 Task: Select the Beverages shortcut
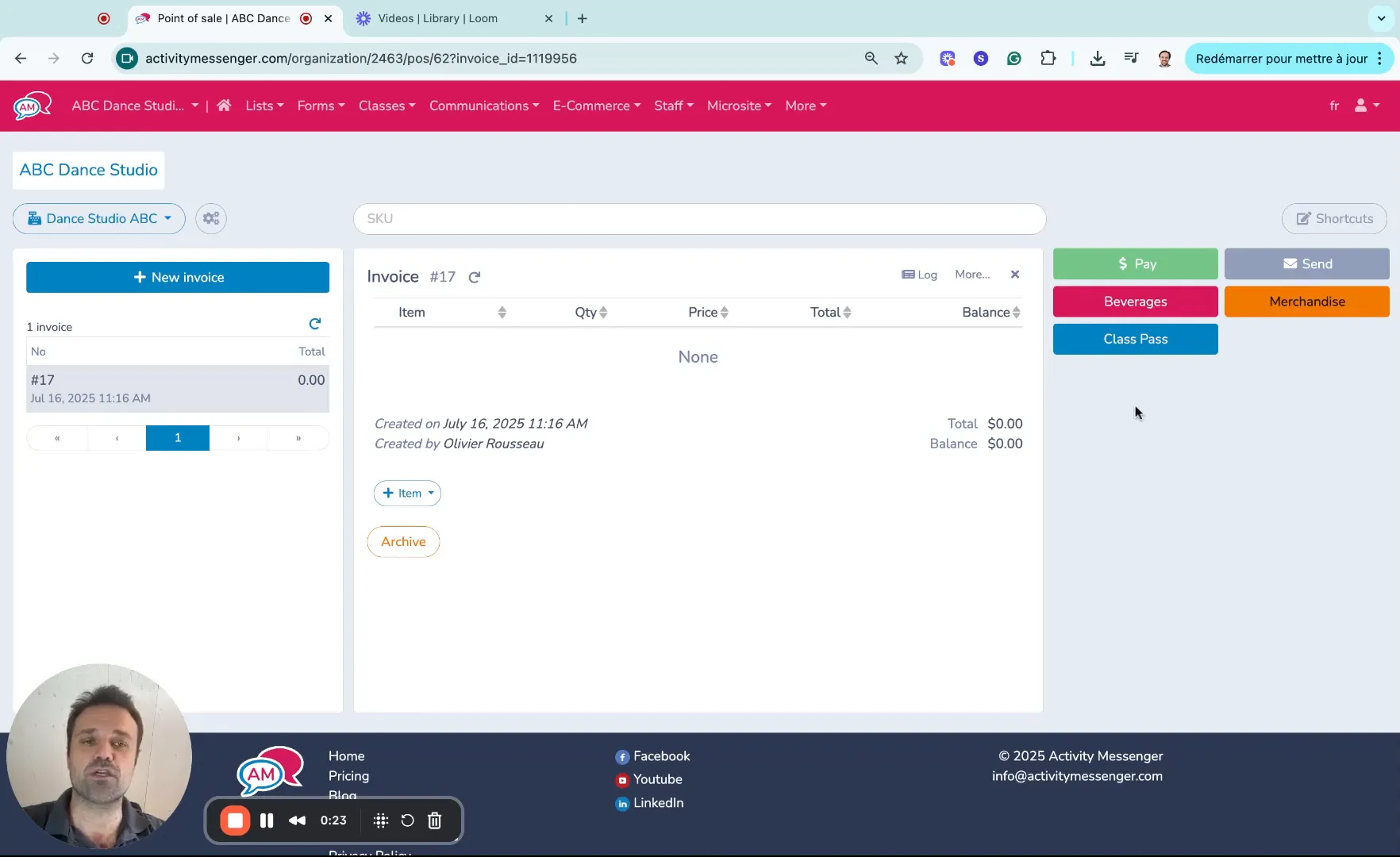click(x=1135, y=302)
